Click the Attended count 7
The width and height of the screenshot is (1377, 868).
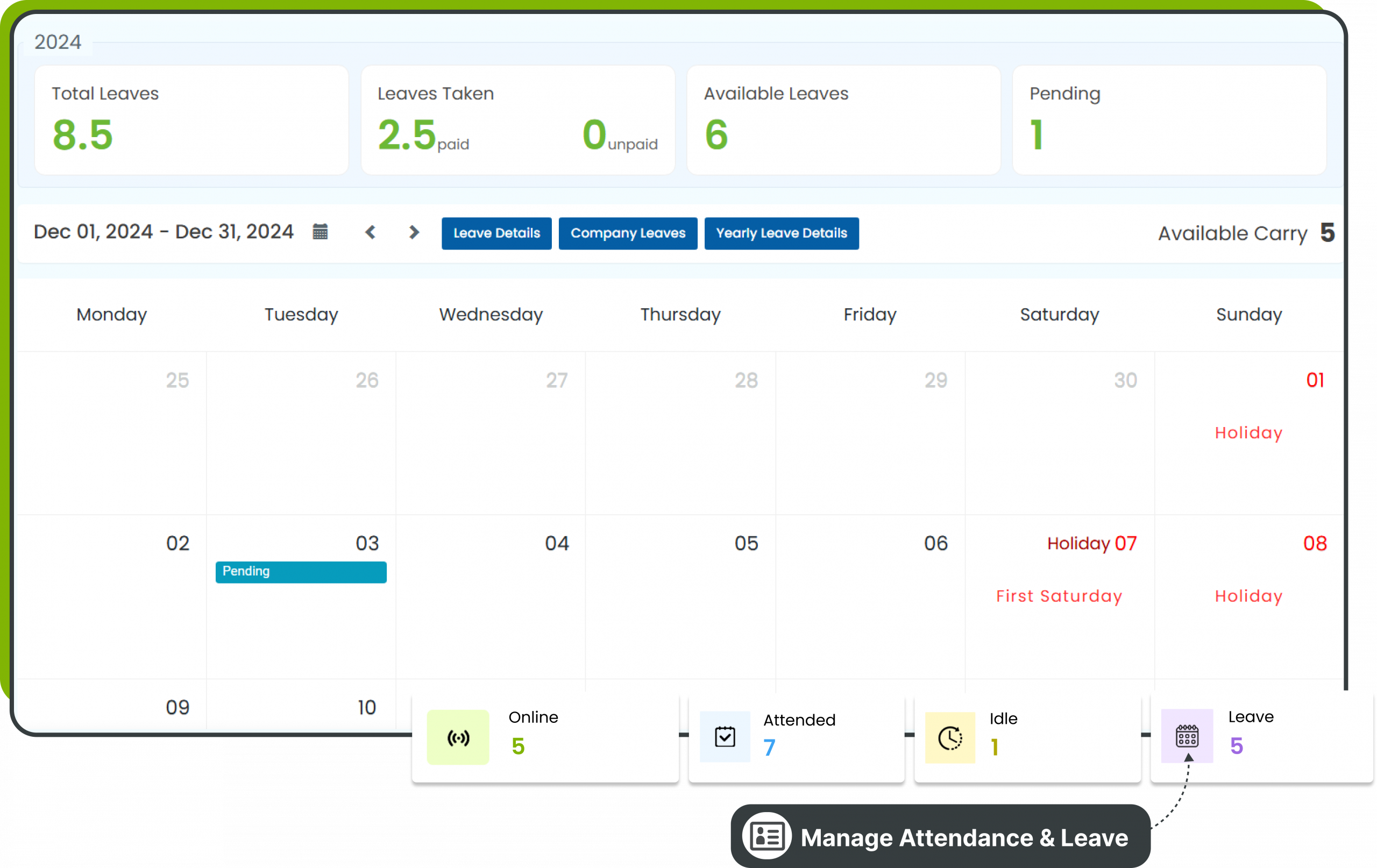coord(770,748)
